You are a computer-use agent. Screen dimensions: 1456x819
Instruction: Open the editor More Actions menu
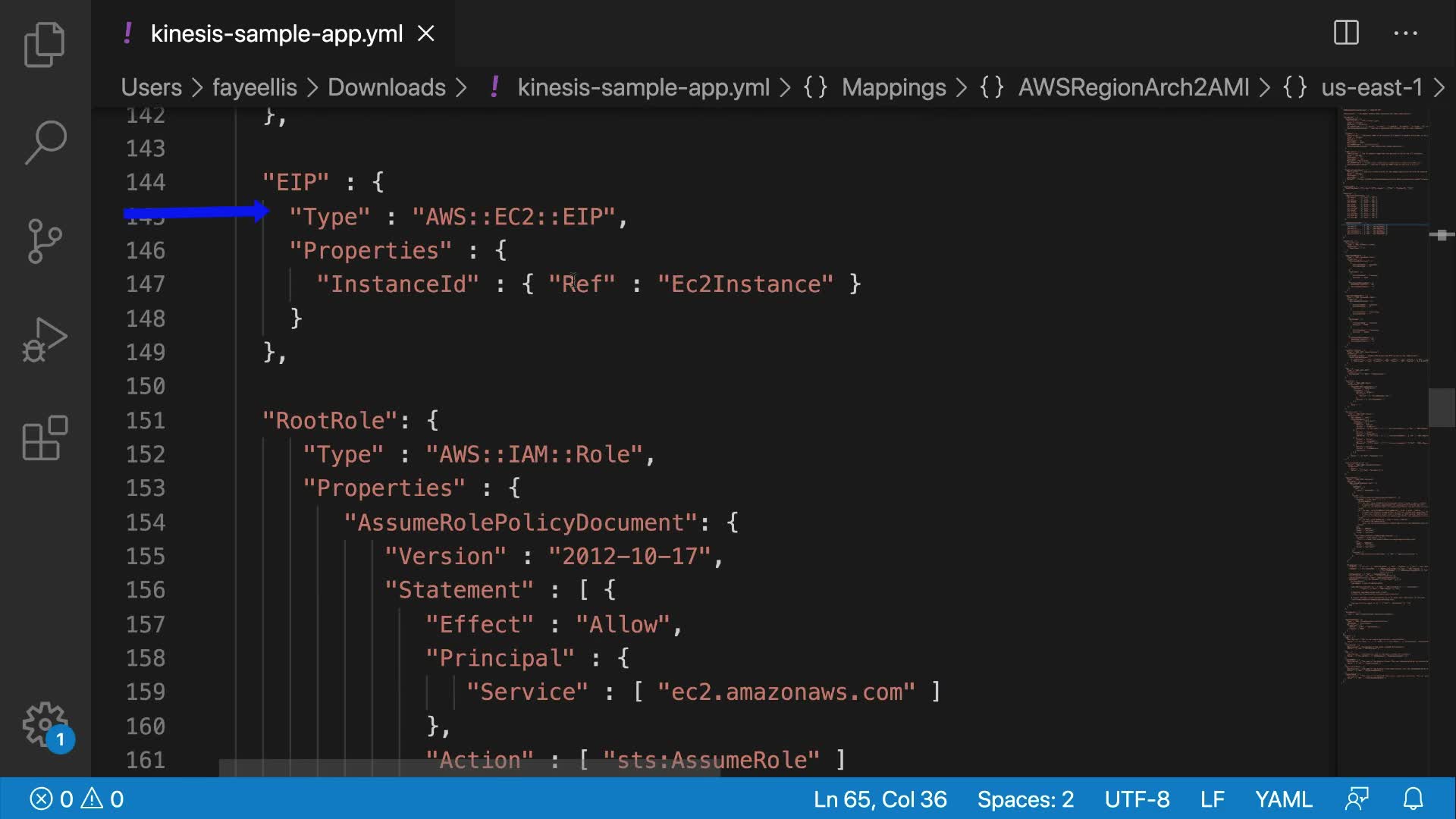[x=1405, y=33]
